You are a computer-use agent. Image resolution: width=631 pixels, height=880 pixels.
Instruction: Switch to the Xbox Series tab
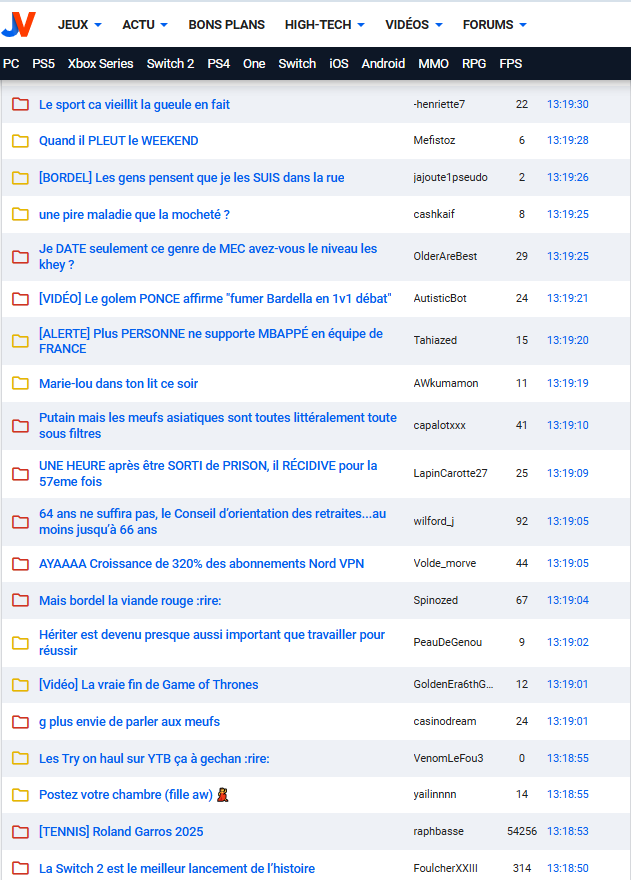click(100, 63)
